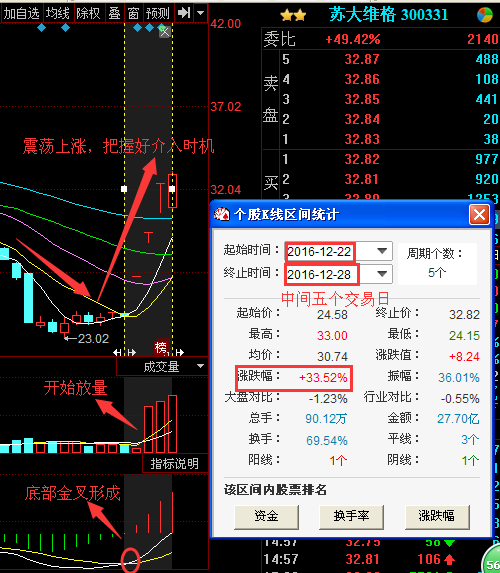Click the left interval boundary arrows handle

124,352
